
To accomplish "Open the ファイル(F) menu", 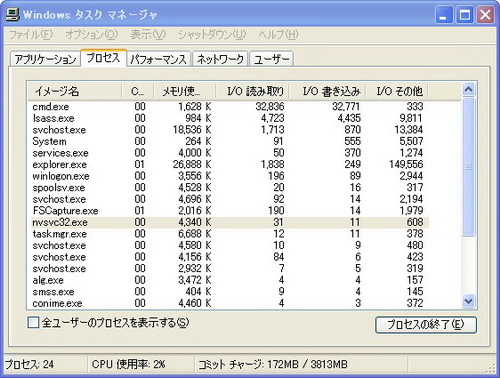I will 31,34.
